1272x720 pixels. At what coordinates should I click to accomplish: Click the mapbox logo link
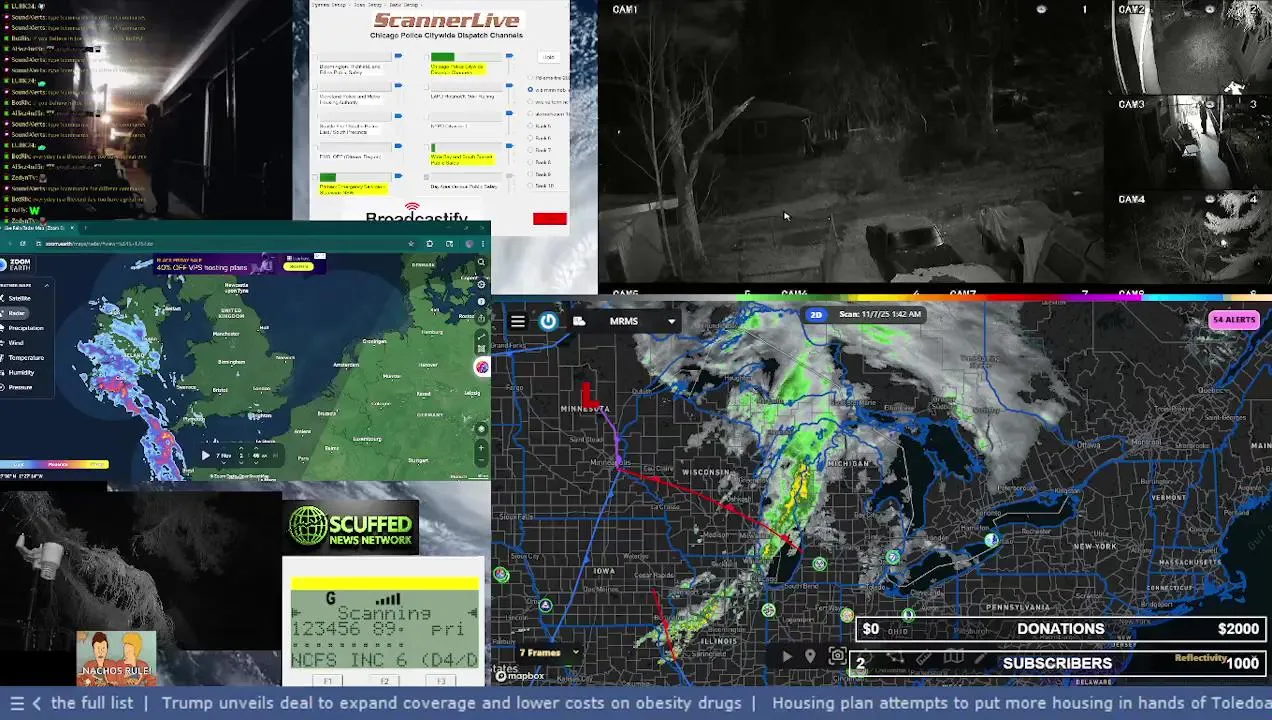pos(520,676)
